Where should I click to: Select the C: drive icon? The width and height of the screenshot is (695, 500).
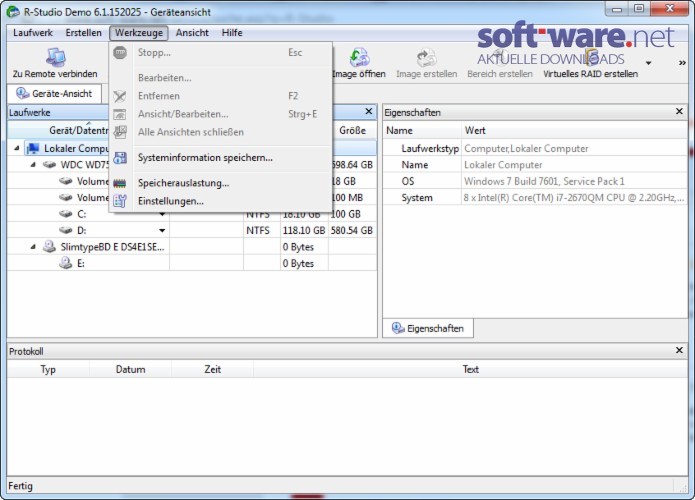tap(66, 214)
